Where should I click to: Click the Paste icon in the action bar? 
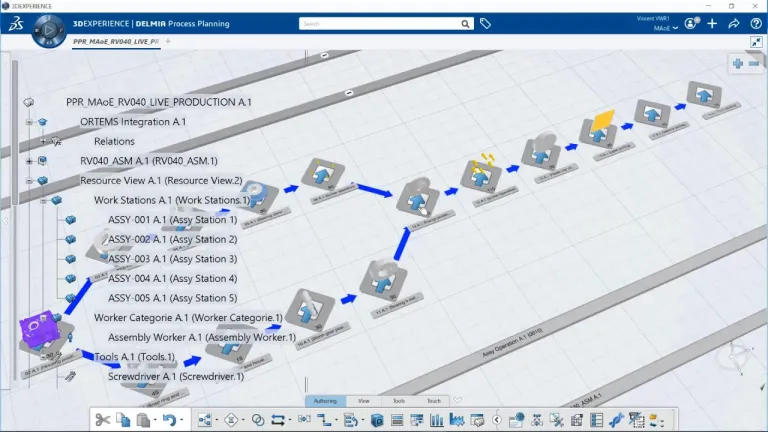click(143, 420)
